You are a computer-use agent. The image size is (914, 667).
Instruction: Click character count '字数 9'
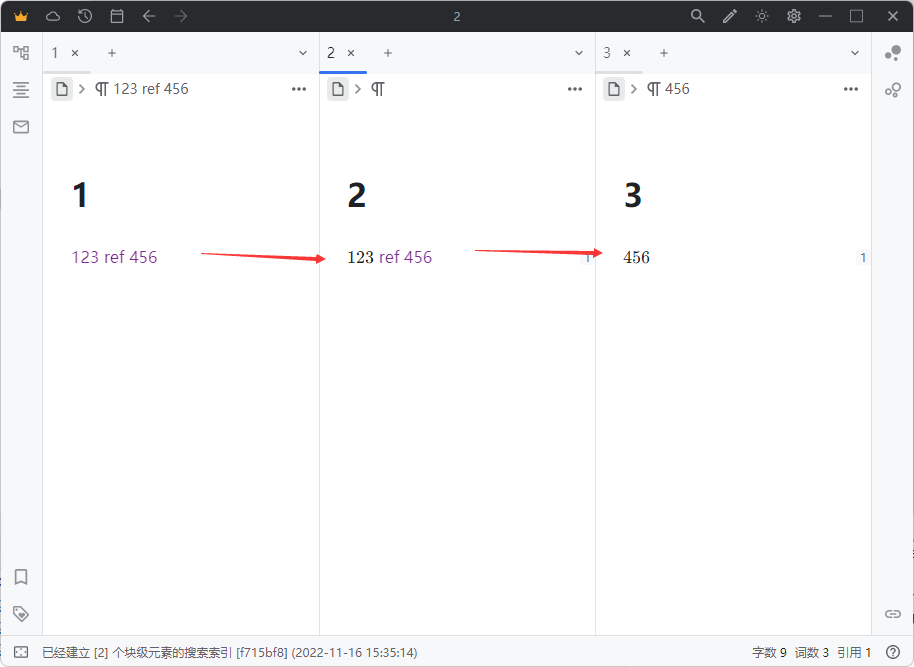coord(769,652)
